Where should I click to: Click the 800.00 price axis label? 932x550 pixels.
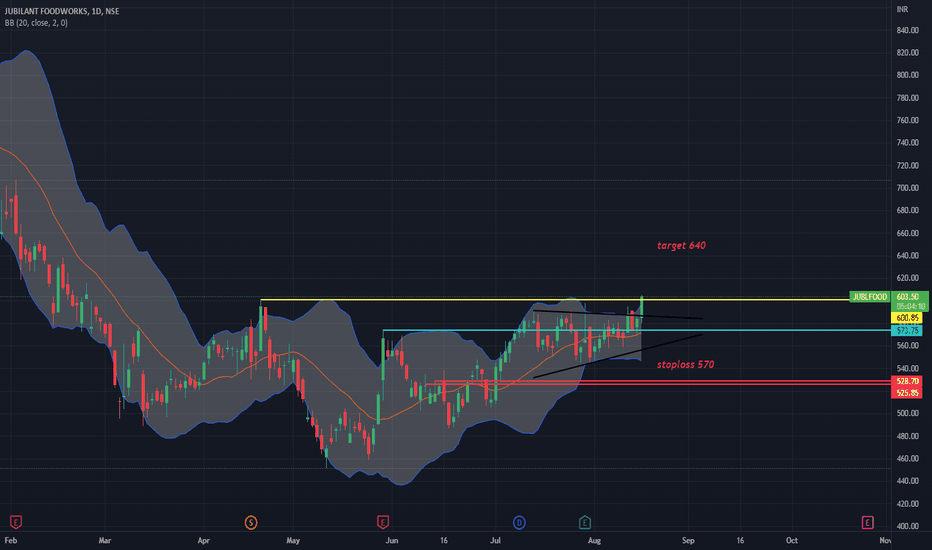pyautogui.click(x=907, y=76)
